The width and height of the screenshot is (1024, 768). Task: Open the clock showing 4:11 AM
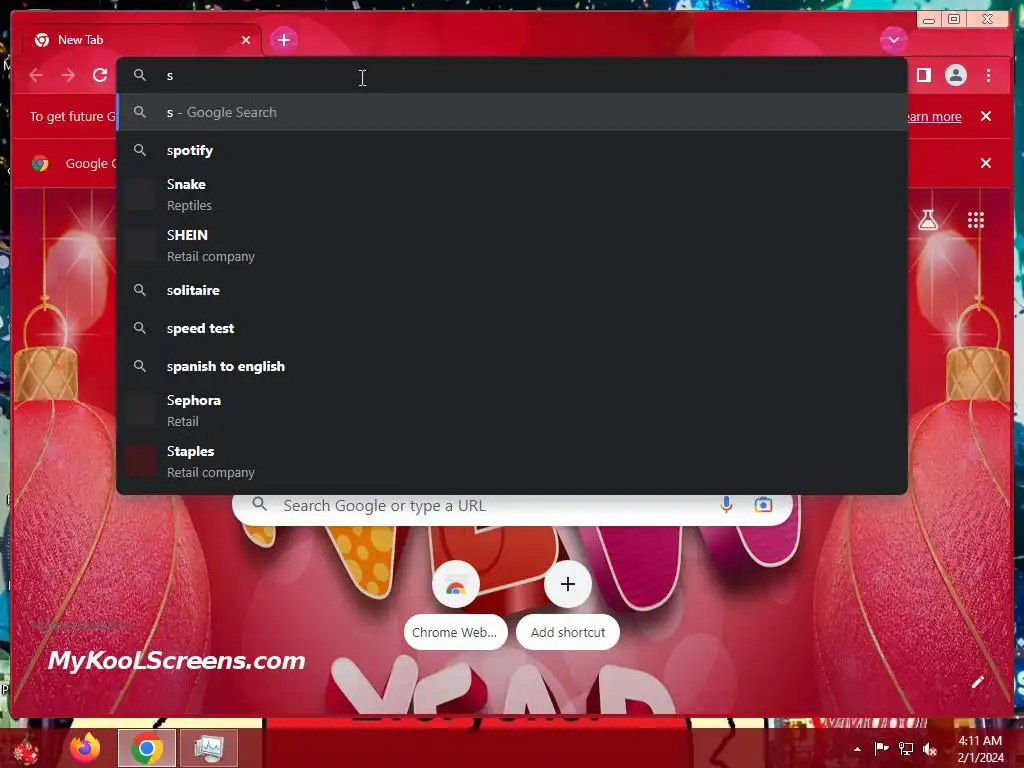980,749
